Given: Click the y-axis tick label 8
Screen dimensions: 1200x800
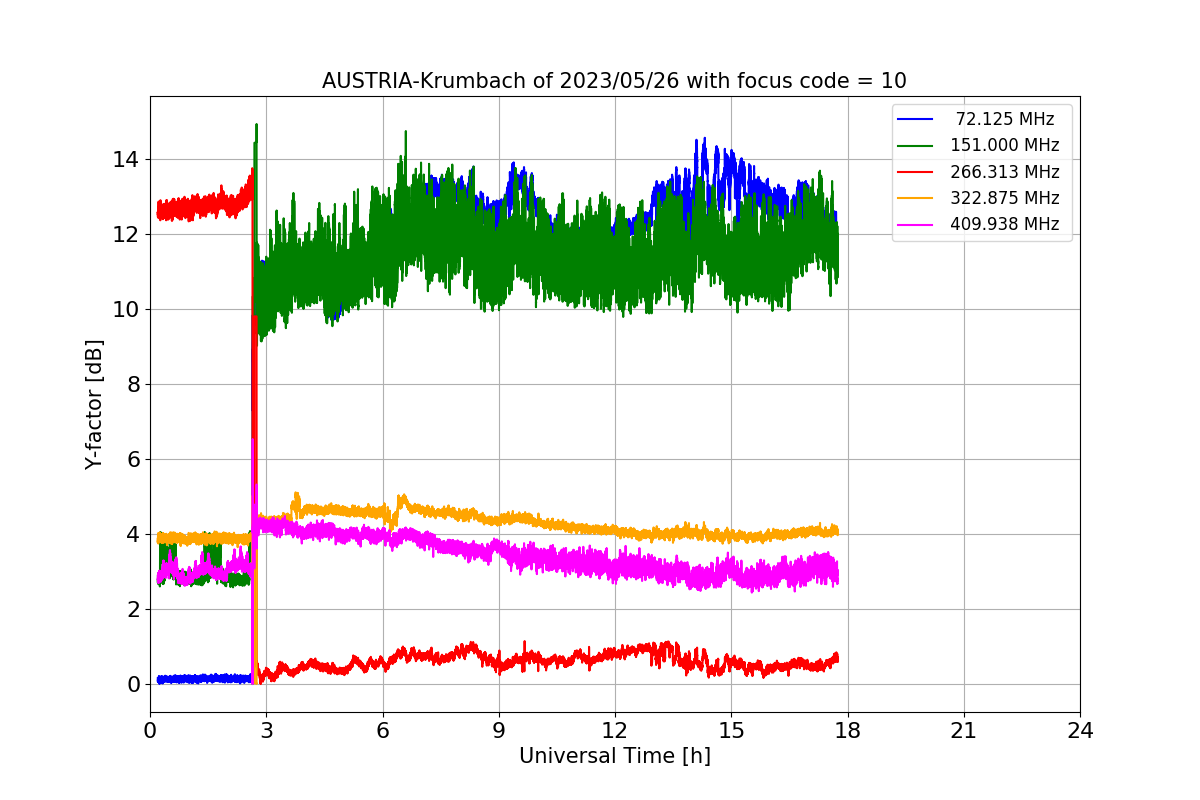Looking at the screenshot, I should [x=134, y=385].
